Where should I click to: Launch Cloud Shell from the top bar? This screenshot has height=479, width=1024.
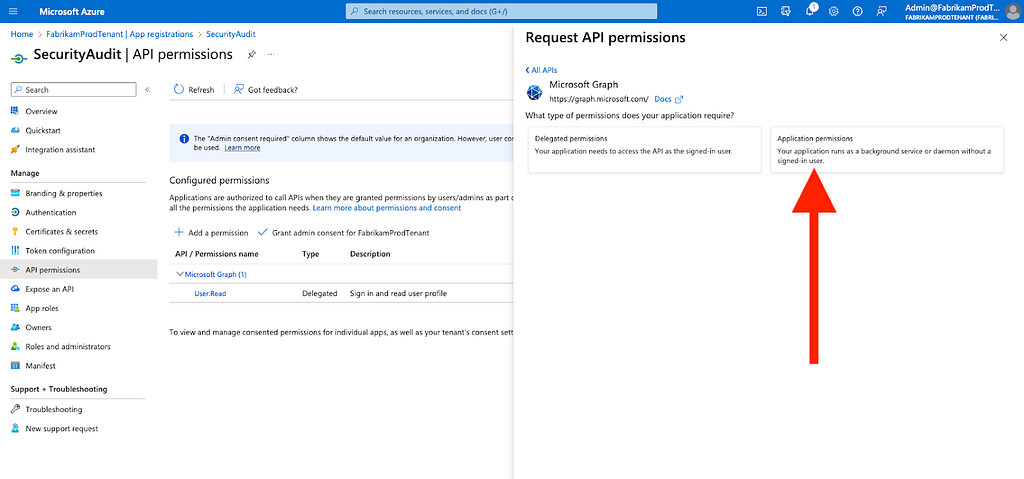(x=761, y=11)
